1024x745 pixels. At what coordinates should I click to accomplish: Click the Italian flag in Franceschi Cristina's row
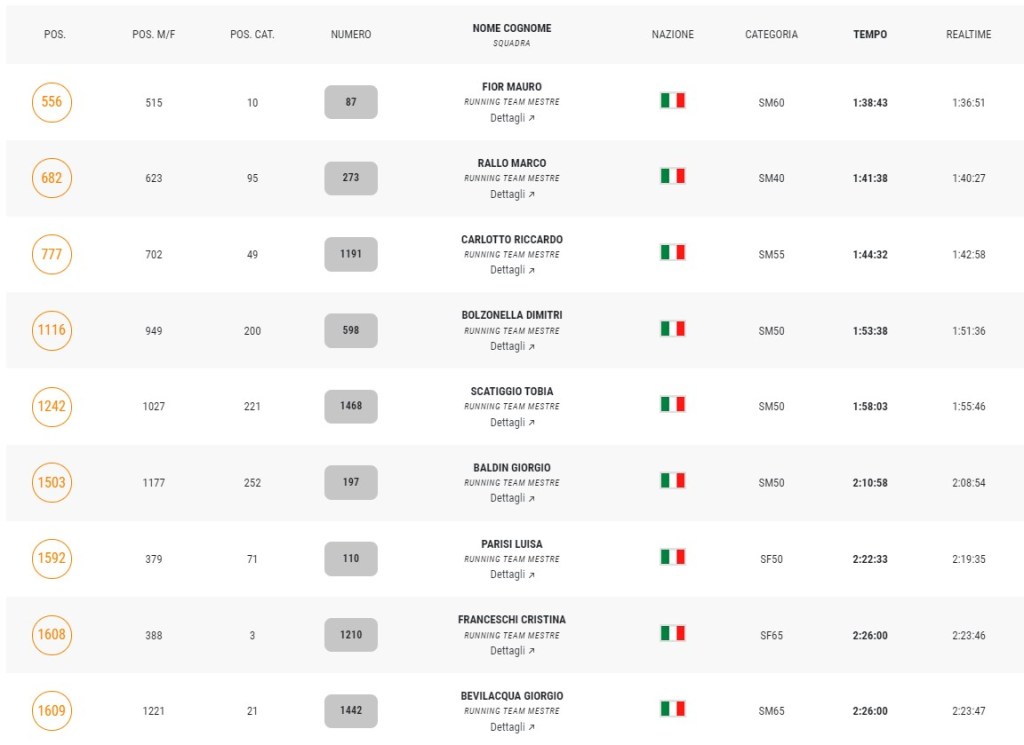[672, 634]
